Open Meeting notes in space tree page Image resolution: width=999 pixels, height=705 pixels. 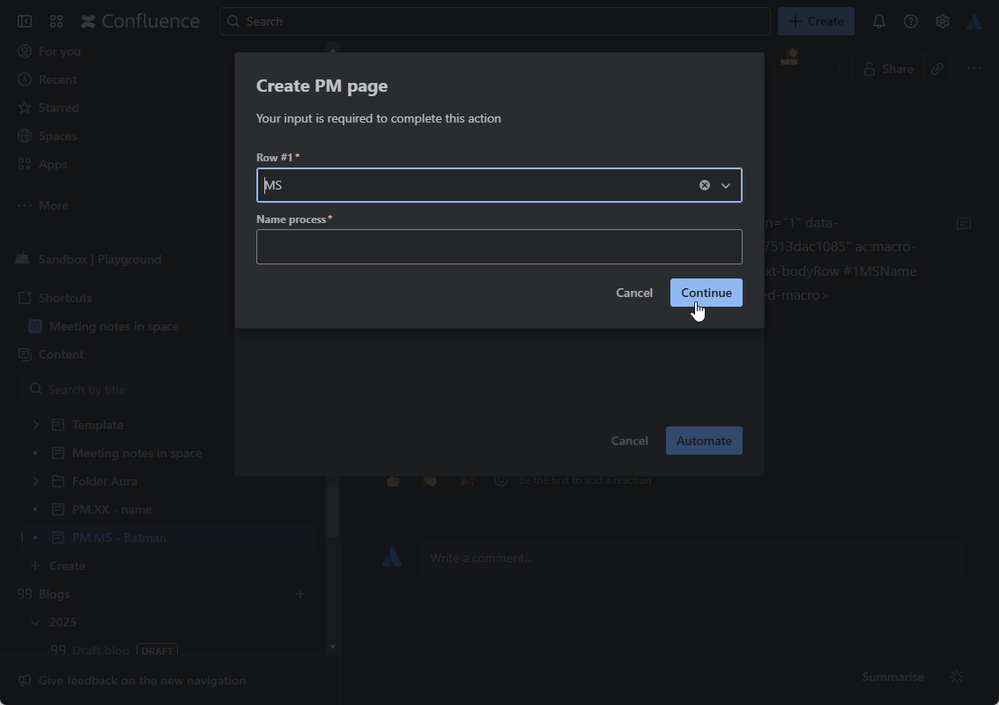[x=137, y=453]
